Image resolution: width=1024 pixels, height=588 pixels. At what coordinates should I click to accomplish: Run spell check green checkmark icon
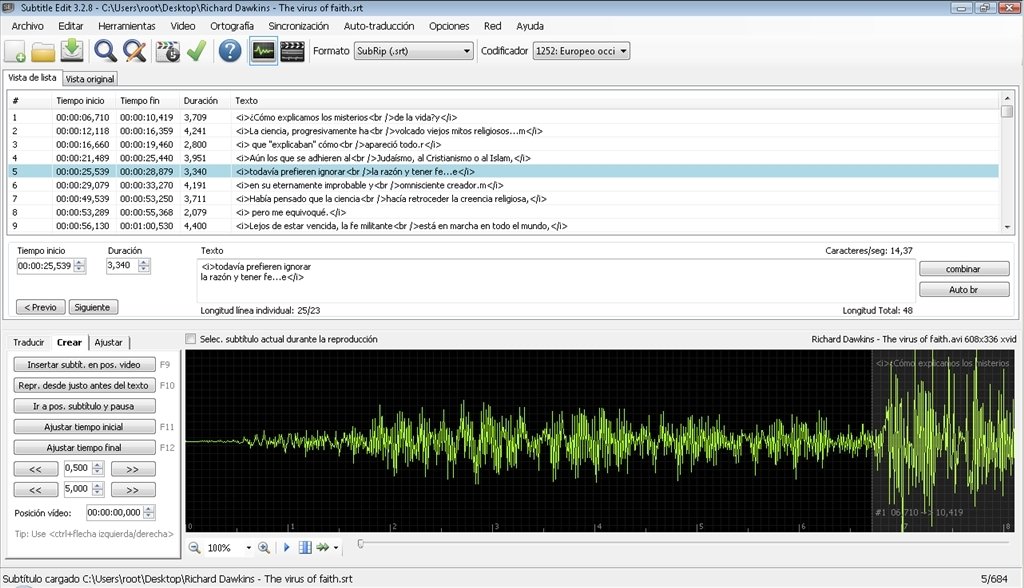point(197,51)
